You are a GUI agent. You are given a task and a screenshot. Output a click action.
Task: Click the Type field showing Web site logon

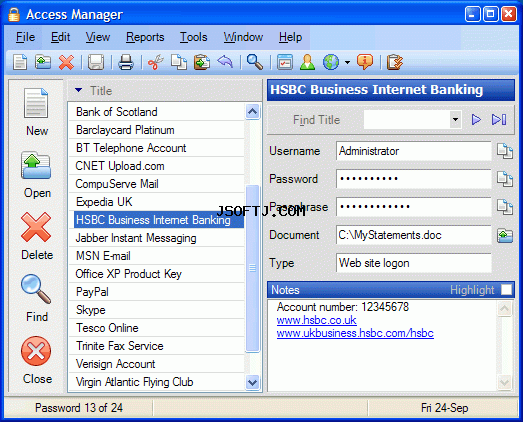(x=414, y=263)
